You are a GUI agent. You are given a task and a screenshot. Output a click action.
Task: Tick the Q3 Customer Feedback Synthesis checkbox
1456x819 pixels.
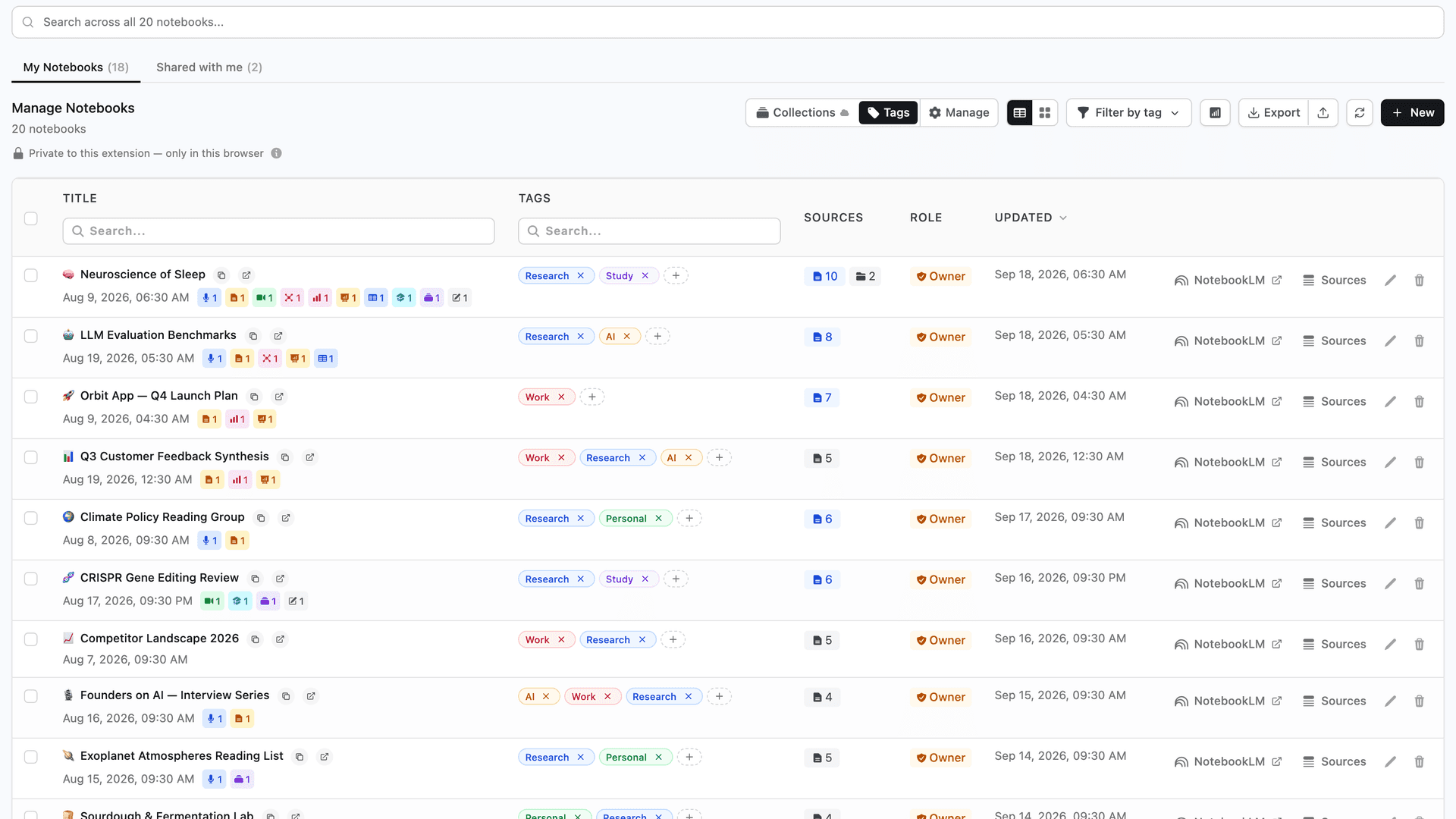(x=31, y=457)
